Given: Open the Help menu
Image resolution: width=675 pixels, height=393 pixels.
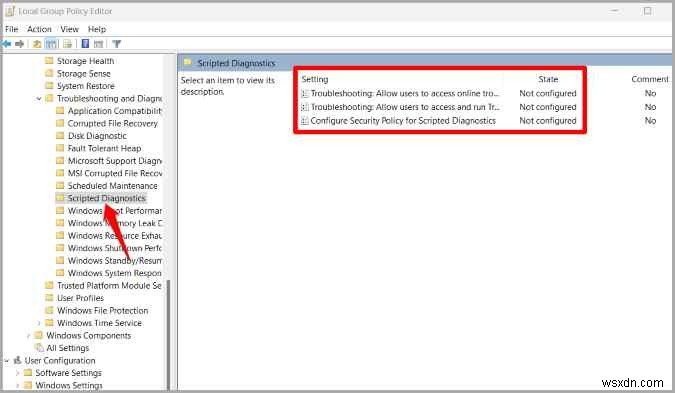Looking at the screenshot, I should point(97,29).
